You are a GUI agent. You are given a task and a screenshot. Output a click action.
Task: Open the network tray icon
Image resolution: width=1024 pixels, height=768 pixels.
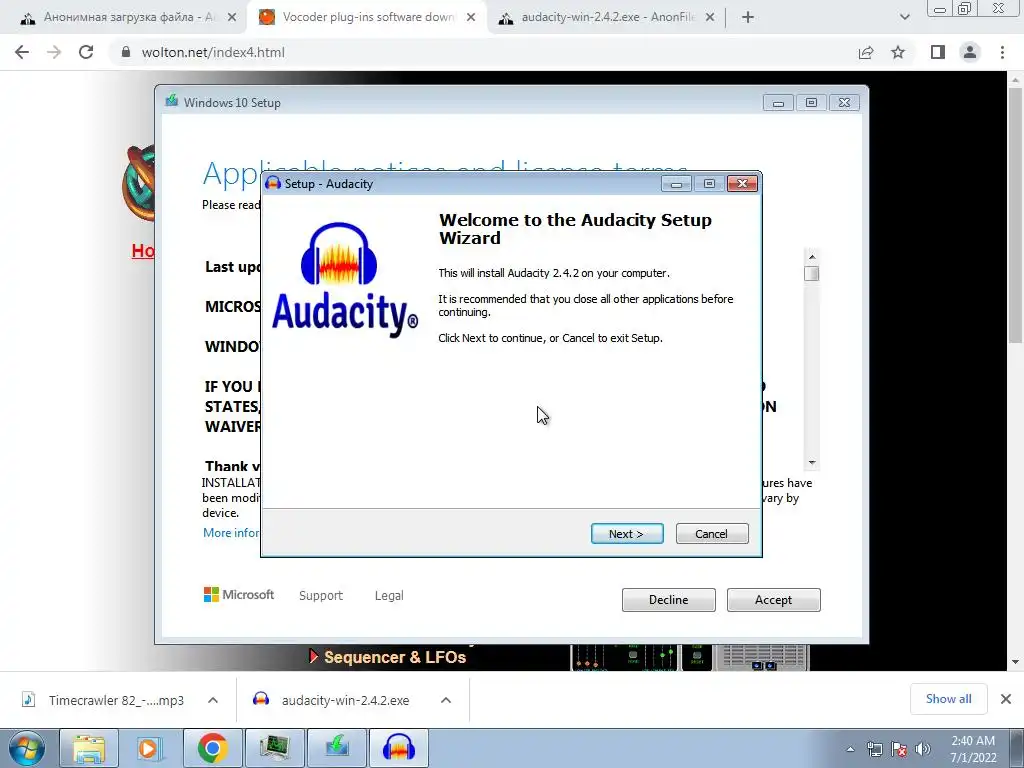[874, 749]
